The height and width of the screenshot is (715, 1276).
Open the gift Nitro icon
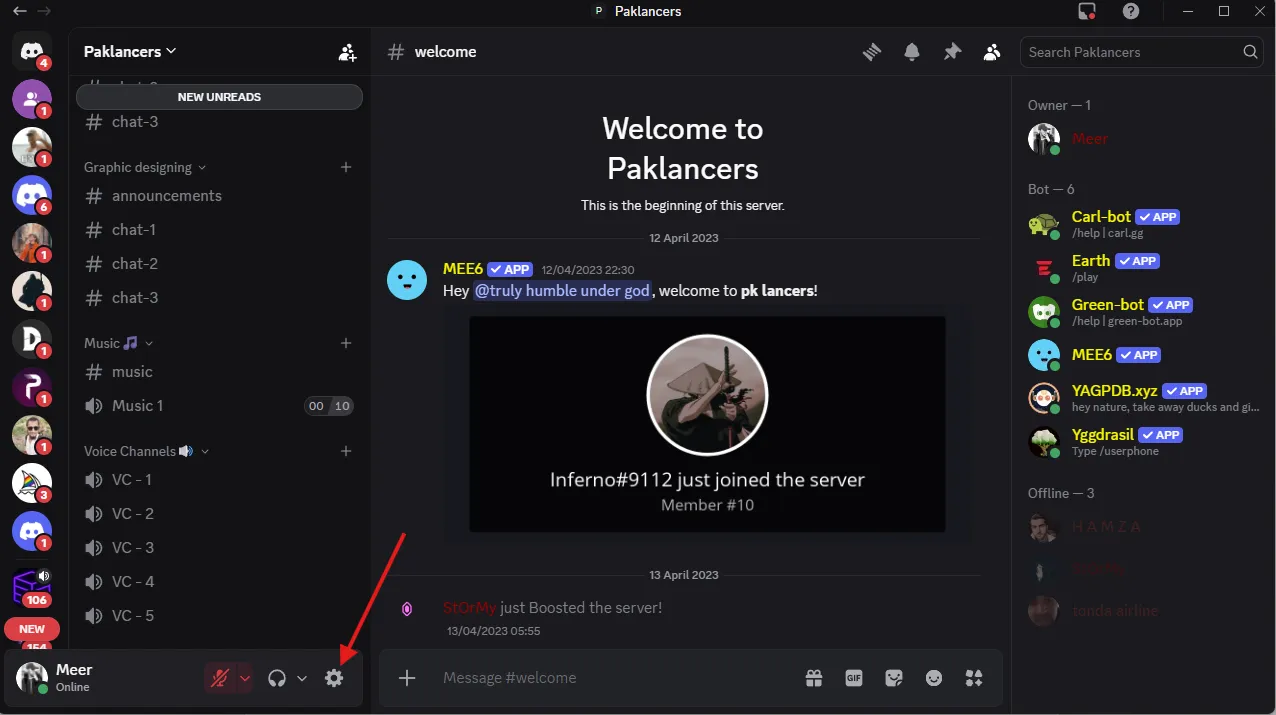(x=814, y=678)
